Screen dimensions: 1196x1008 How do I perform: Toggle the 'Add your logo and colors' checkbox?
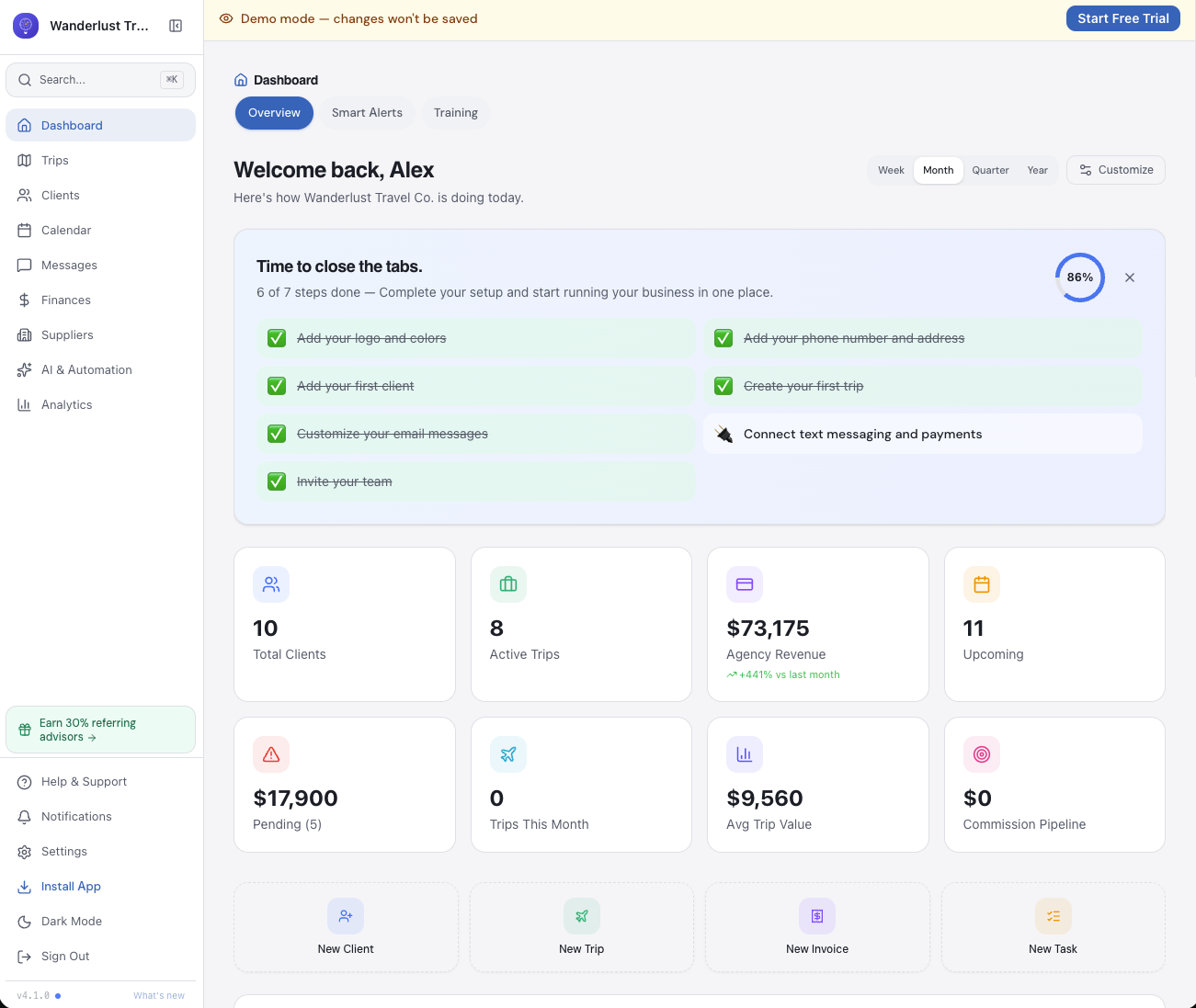click(277, 338)
